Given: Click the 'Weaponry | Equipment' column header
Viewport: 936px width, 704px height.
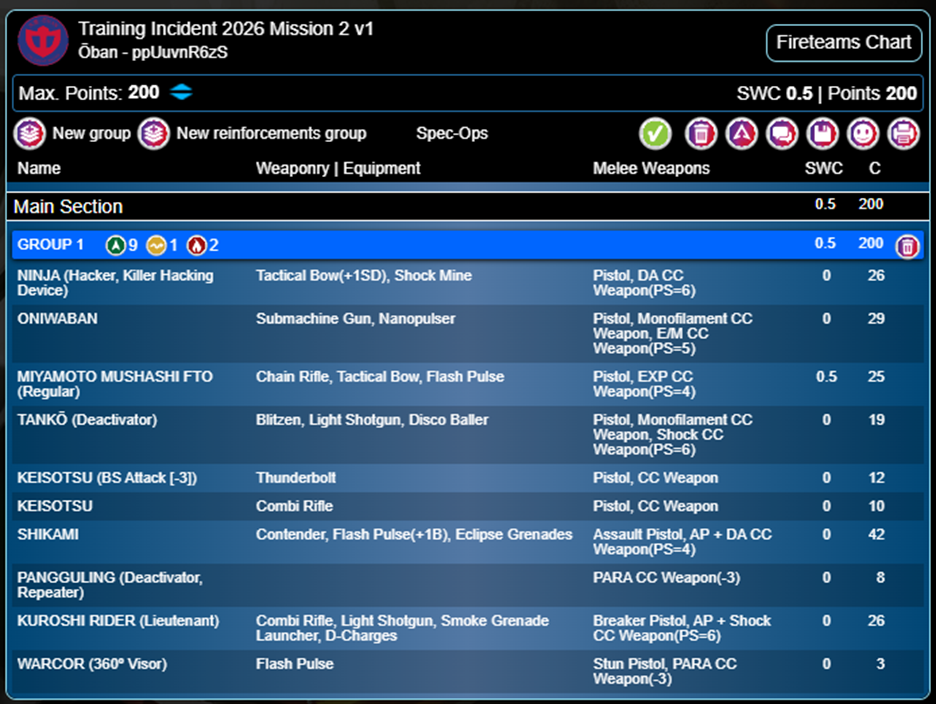Looking at the screenshot, I should click(338, 168).
